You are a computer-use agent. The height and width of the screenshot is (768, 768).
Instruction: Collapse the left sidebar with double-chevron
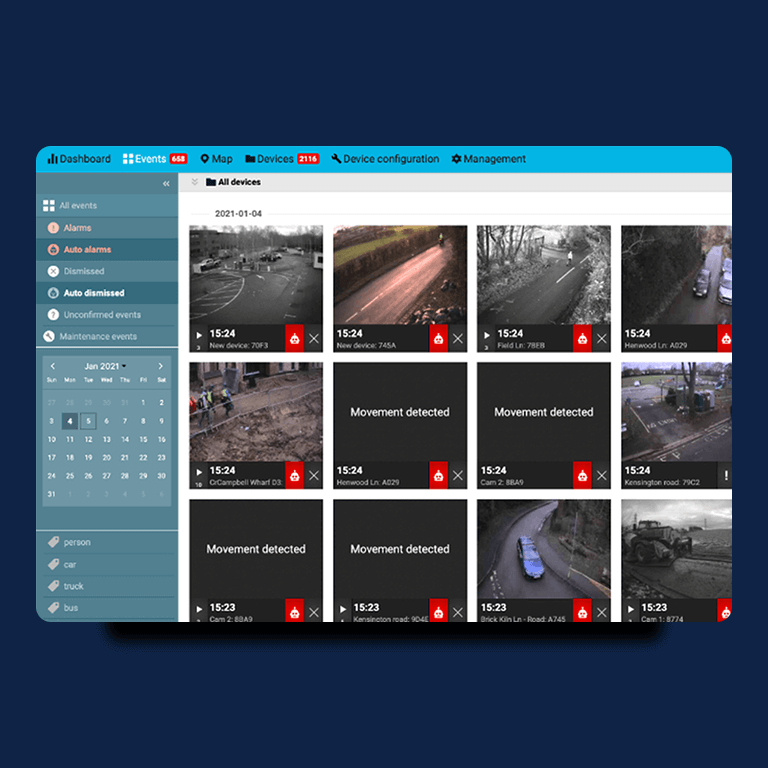166,184
